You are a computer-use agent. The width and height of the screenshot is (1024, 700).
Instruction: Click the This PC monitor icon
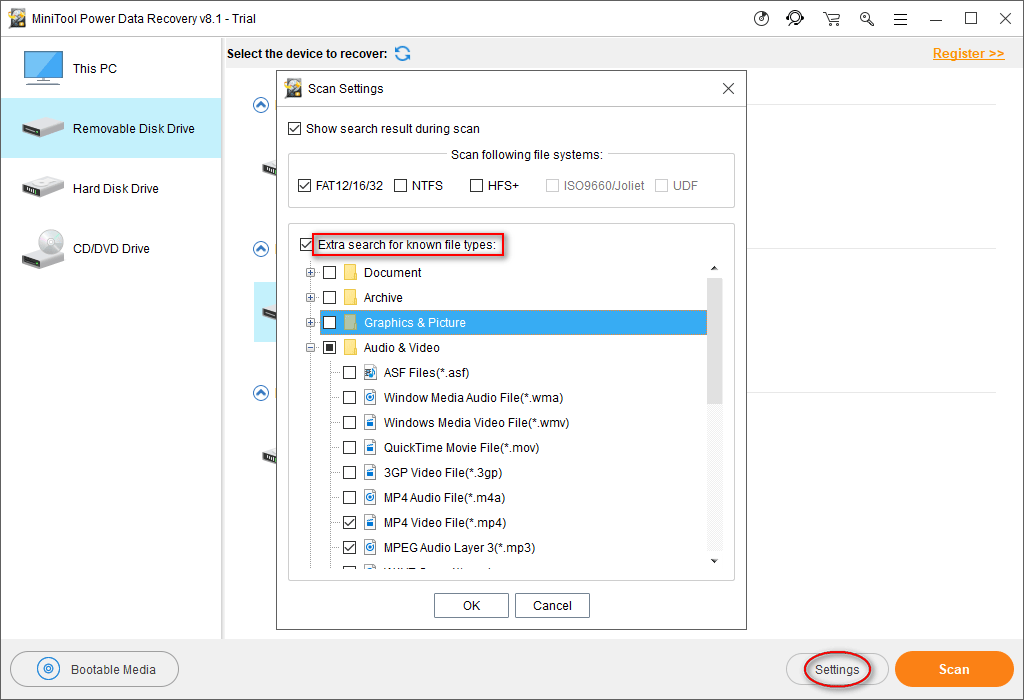(x=43, y=68)
